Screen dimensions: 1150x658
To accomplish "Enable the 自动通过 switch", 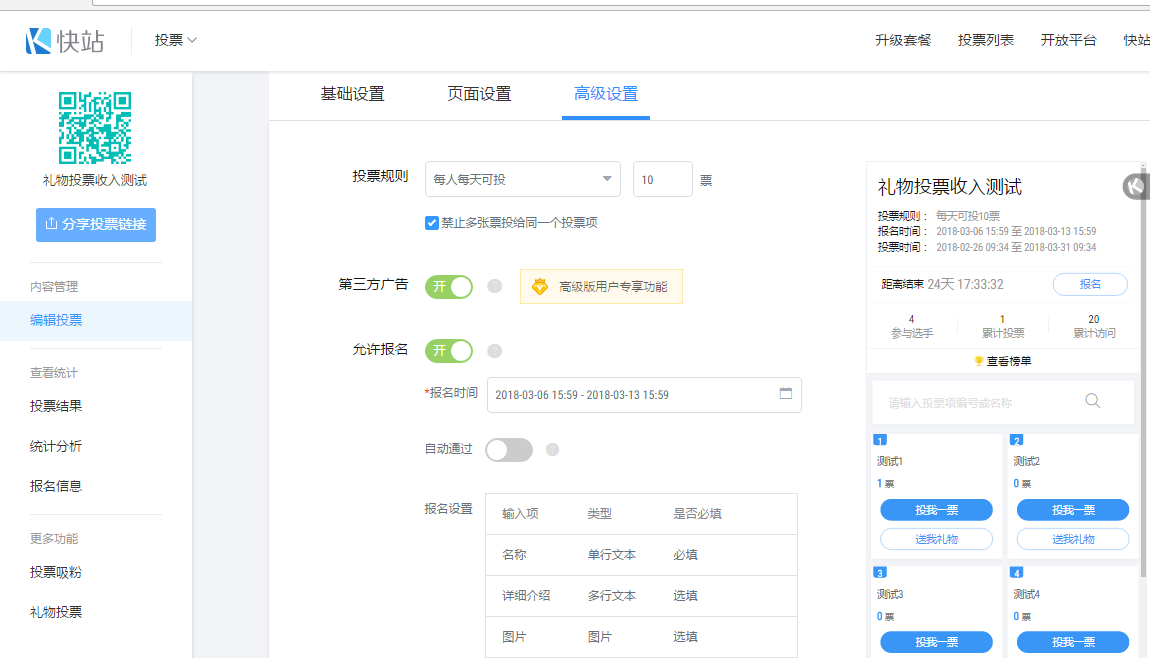I will (x=508, y=450).
